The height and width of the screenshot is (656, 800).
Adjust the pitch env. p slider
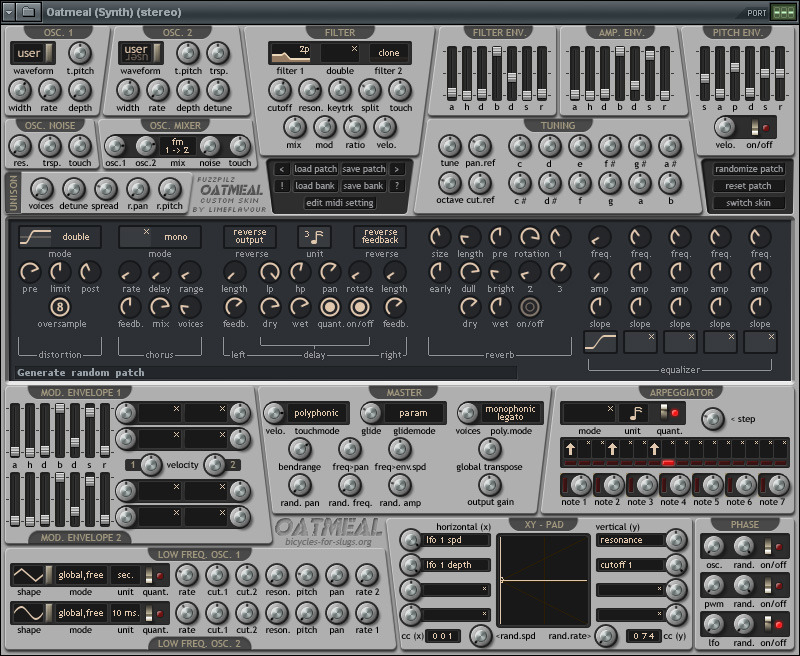[735, 73]
